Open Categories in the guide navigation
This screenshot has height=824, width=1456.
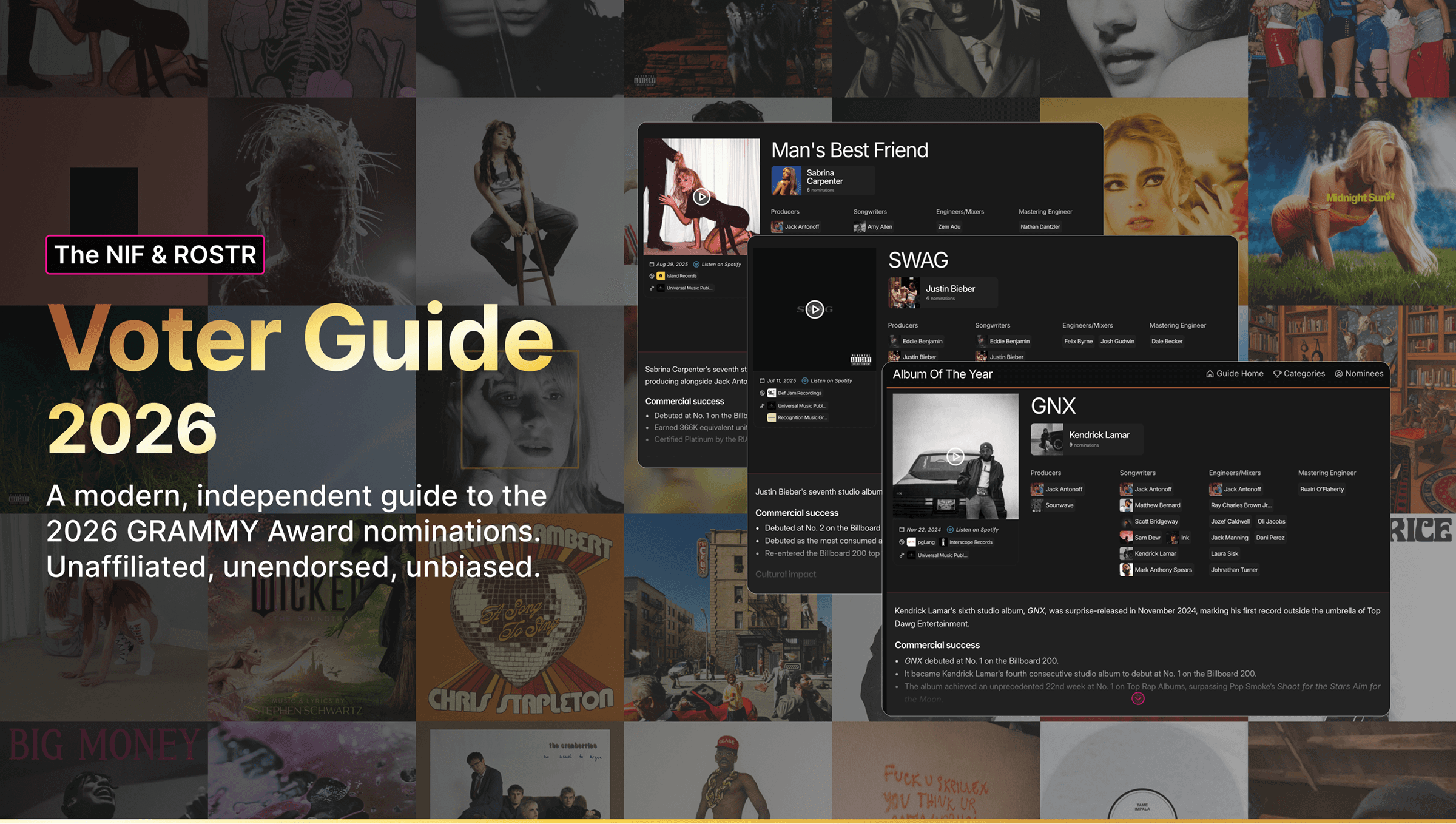point(1303,374)
